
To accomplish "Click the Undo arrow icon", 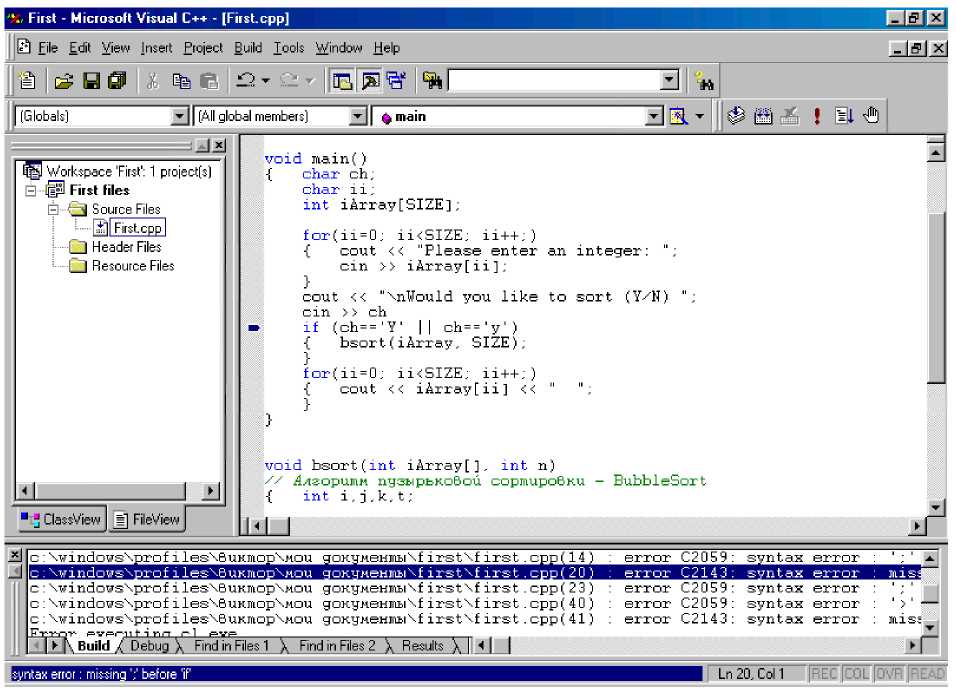I will (x=246, y=80).
